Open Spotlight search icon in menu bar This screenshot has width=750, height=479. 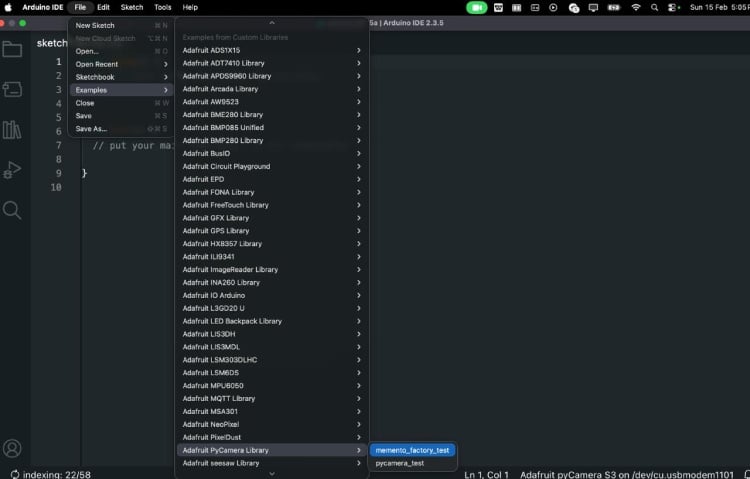point(654,7)
